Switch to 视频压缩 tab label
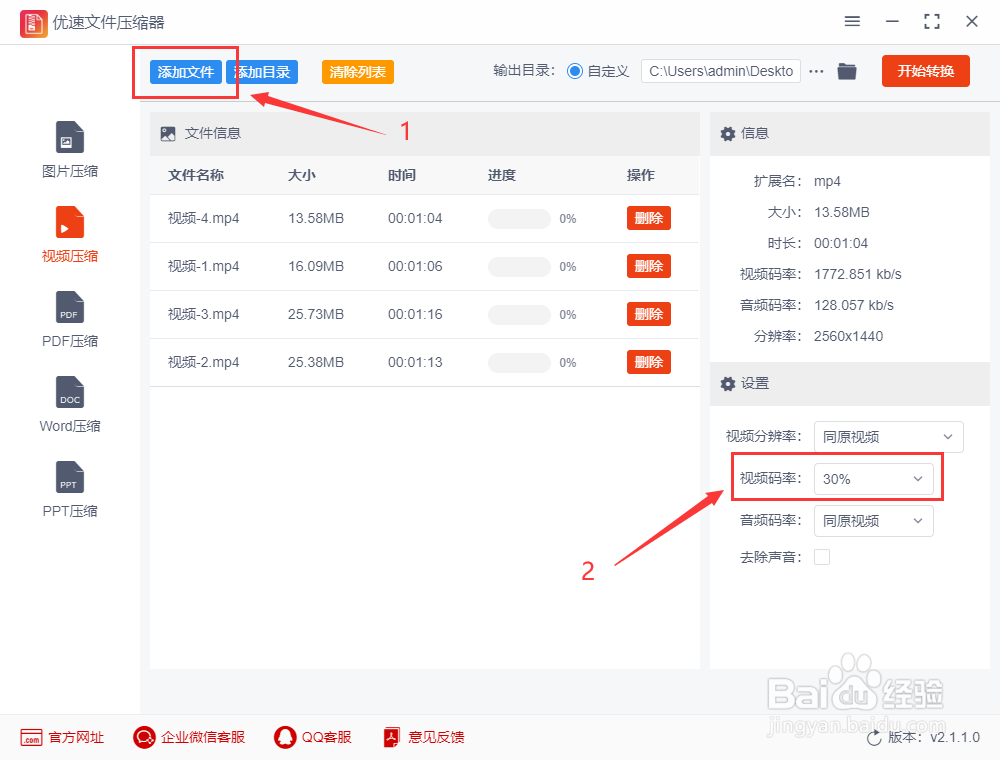The image size is (1000, 760). coord(70,256)
